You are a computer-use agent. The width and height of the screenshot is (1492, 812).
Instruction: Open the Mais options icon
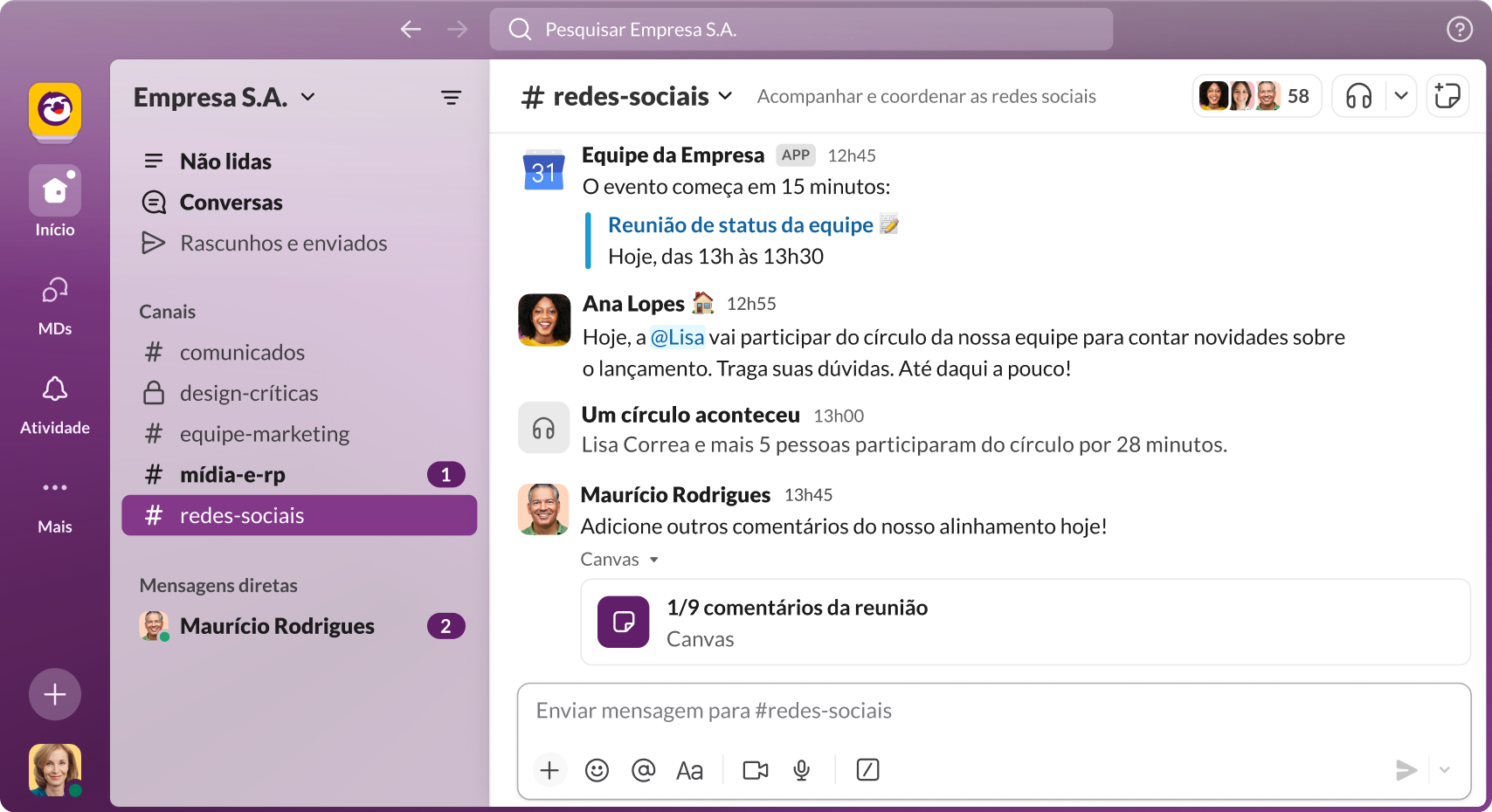coord(54,487)
